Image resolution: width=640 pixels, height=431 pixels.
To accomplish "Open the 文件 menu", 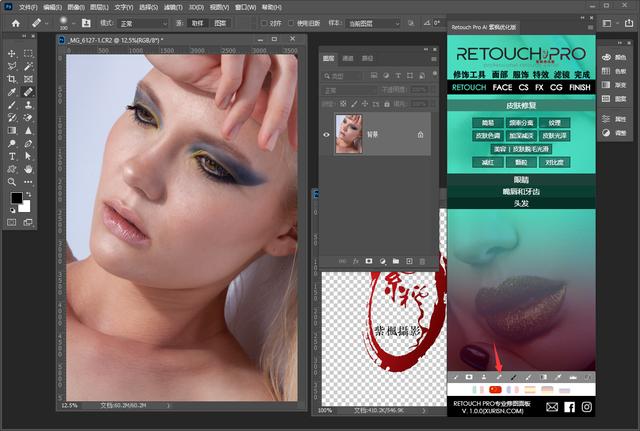I will (x=28, y=7).
